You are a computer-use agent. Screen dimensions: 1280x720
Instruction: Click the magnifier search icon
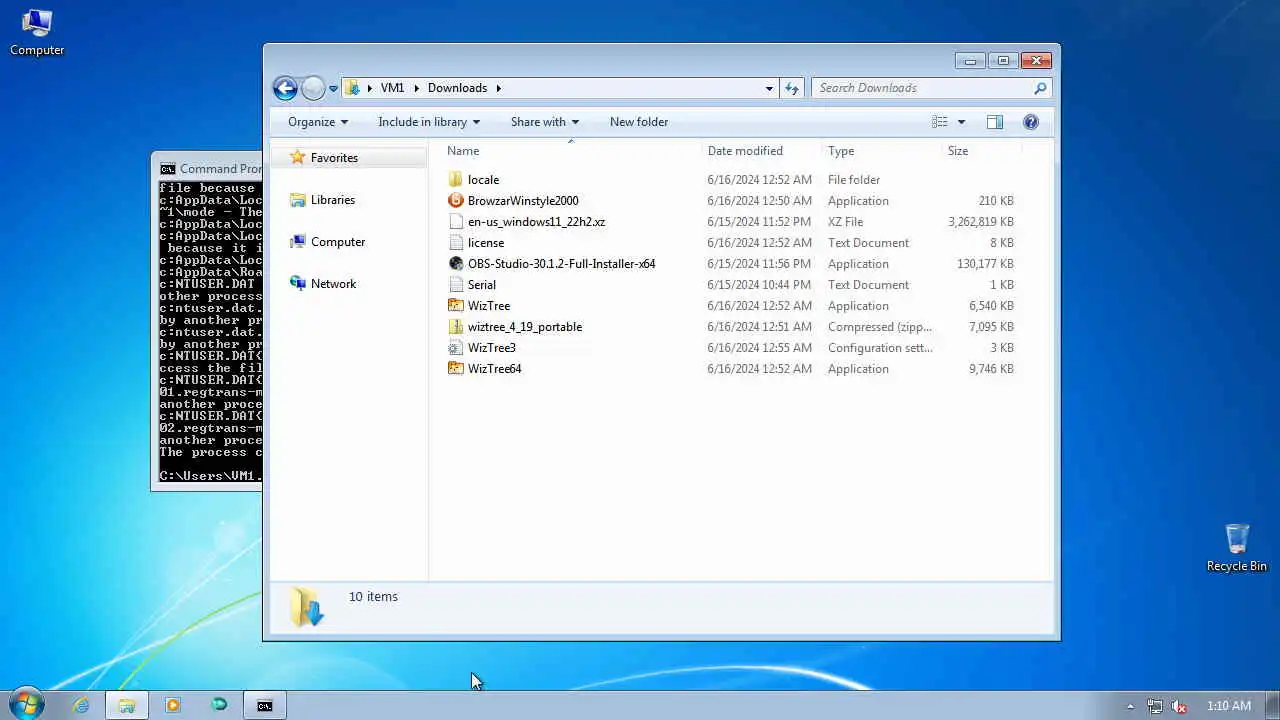pos(1040,88)
